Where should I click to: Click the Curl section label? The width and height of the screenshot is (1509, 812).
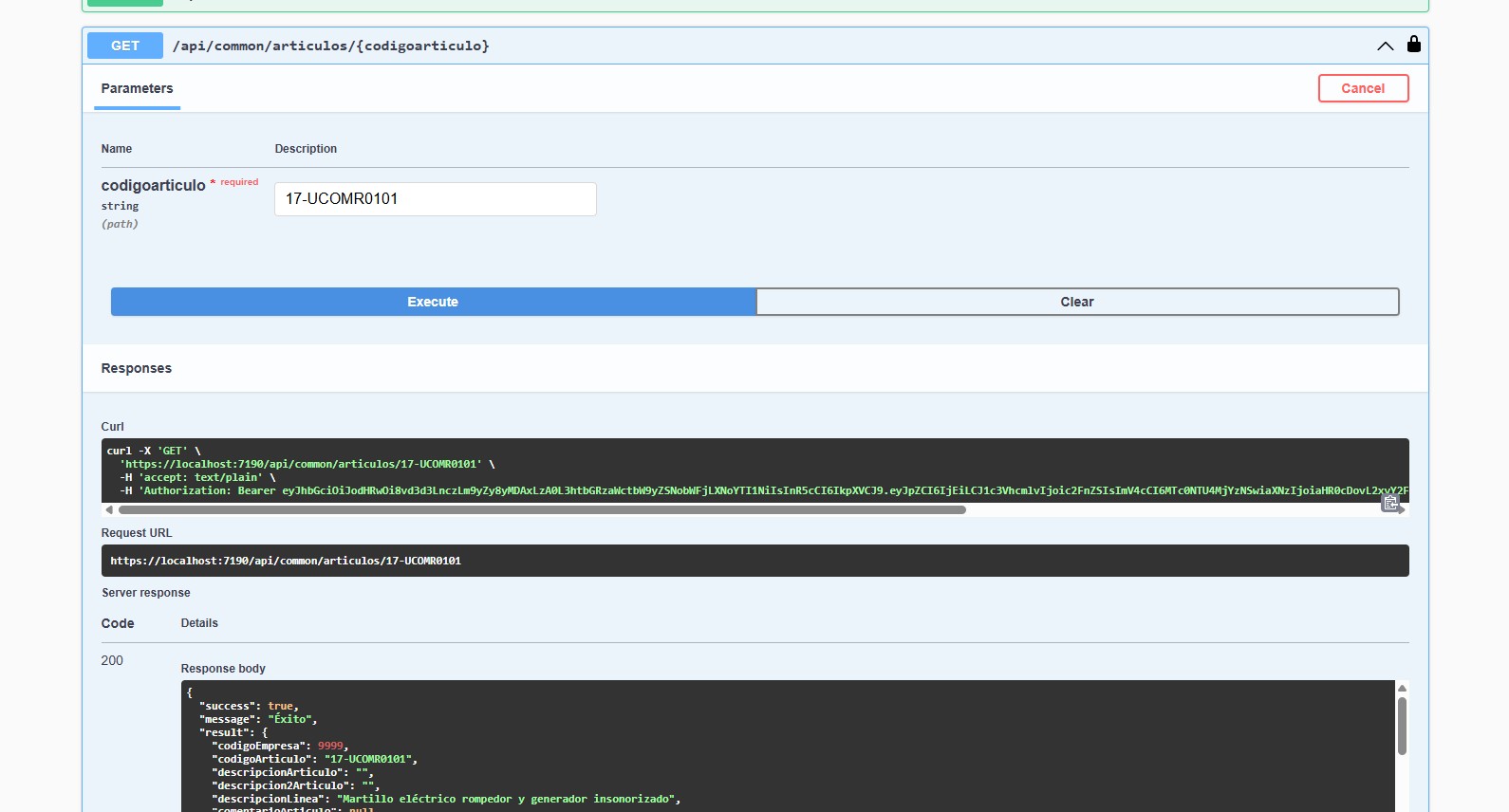(x=113, y=427)
